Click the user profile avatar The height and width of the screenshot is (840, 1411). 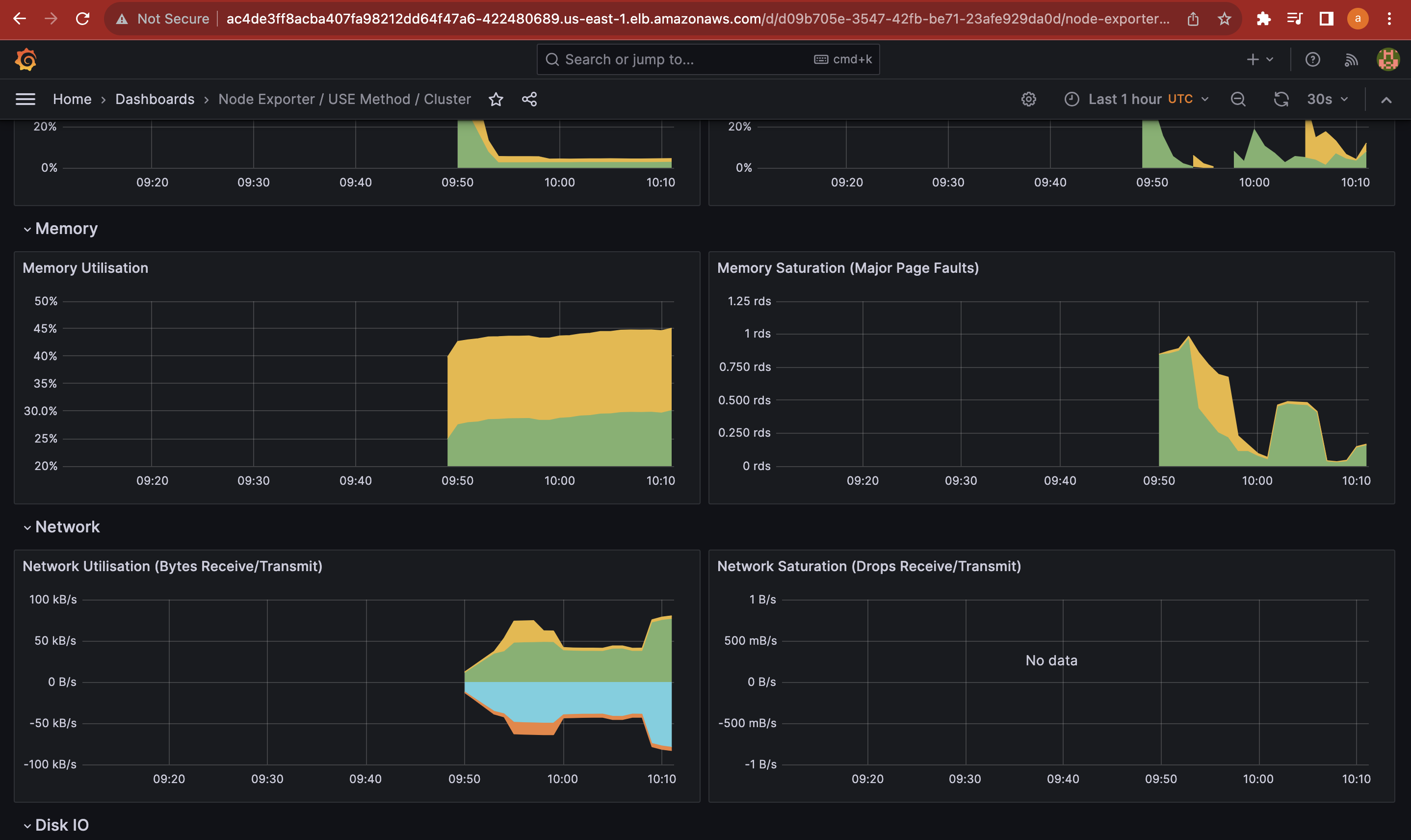coord(1387,59)
